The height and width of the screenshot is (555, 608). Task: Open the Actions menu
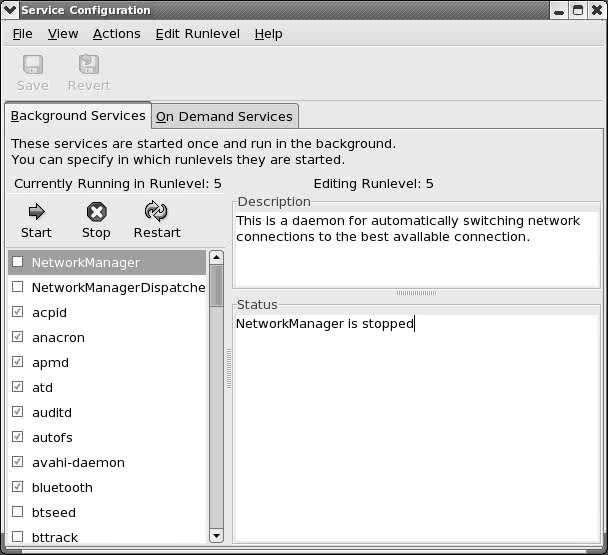click(x=117, y=34)
